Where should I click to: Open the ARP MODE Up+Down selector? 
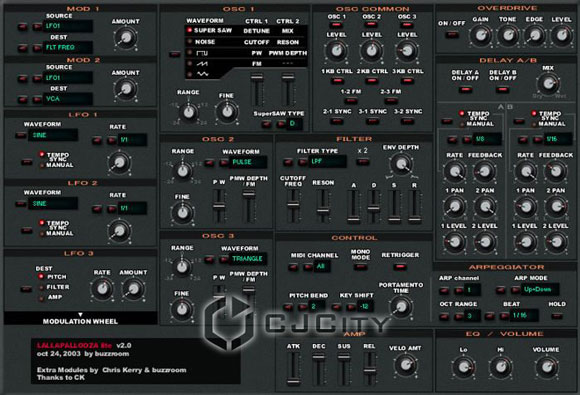coord(540,289)
